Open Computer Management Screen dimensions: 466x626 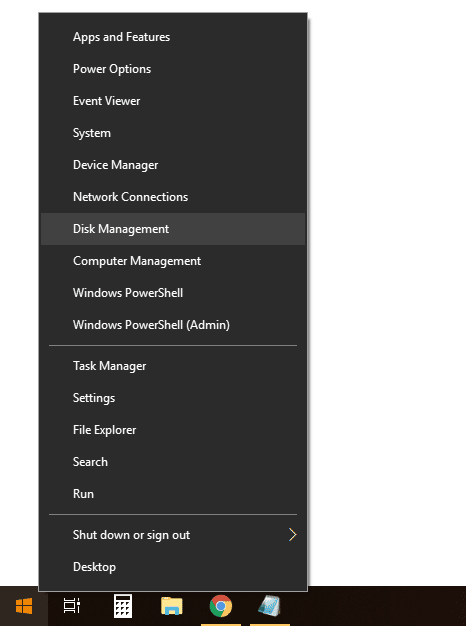(x=173, y=261)
